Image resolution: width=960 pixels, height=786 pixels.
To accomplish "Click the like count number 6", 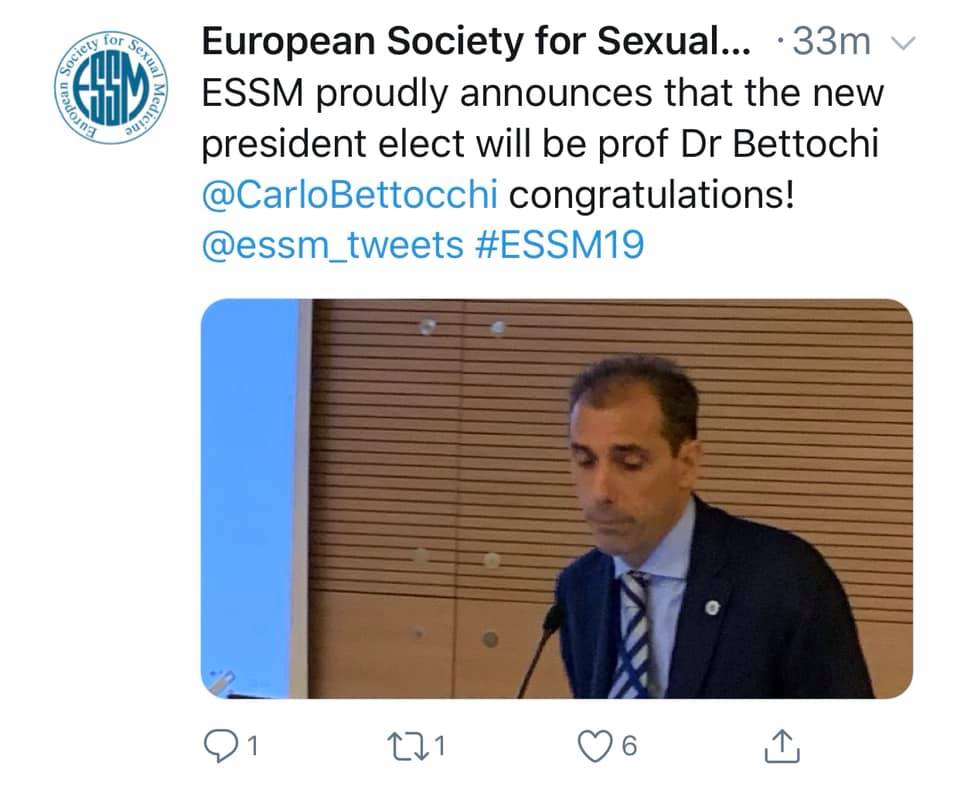I will 629,746.
